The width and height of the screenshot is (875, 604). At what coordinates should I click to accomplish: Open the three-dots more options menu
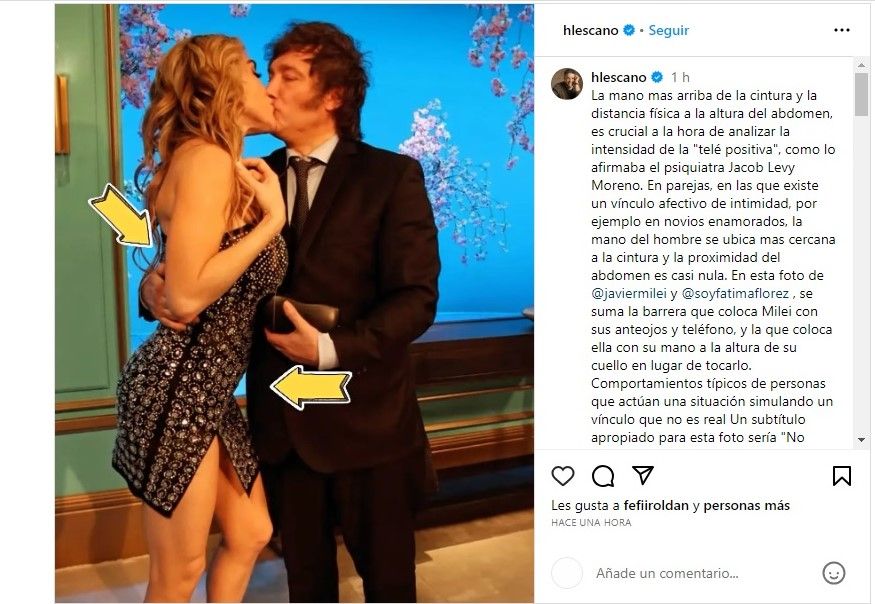pos(842,30)
